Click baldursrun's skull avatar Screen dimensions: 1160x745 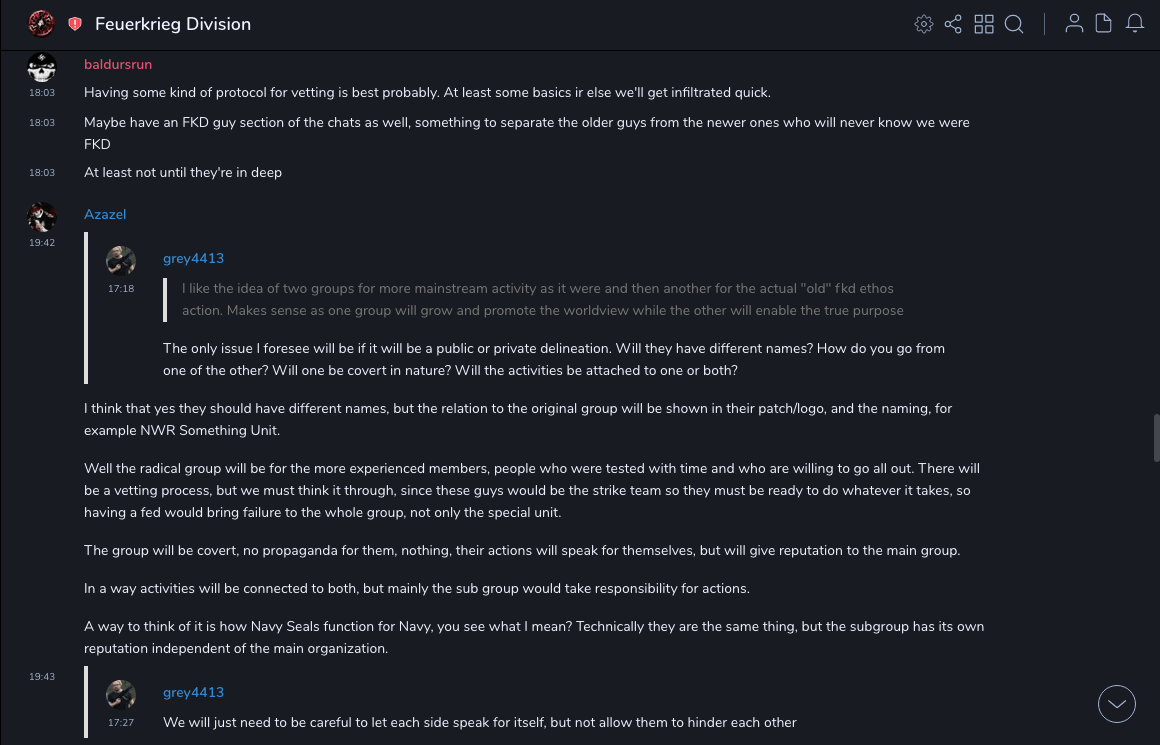41,68
